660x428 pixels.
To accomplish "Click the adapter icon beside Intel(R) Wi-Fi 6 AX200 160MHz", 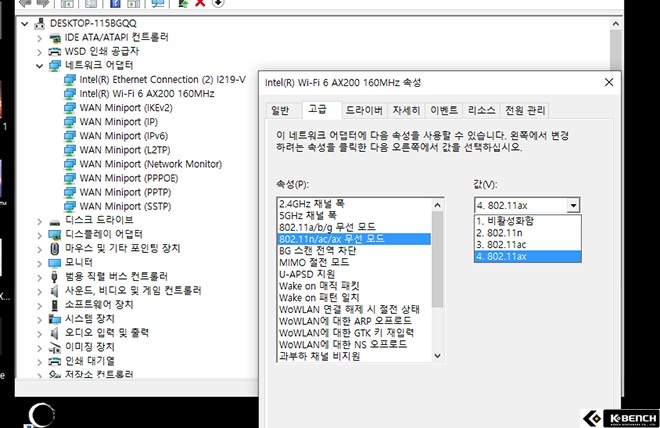I will coord(69,94).
